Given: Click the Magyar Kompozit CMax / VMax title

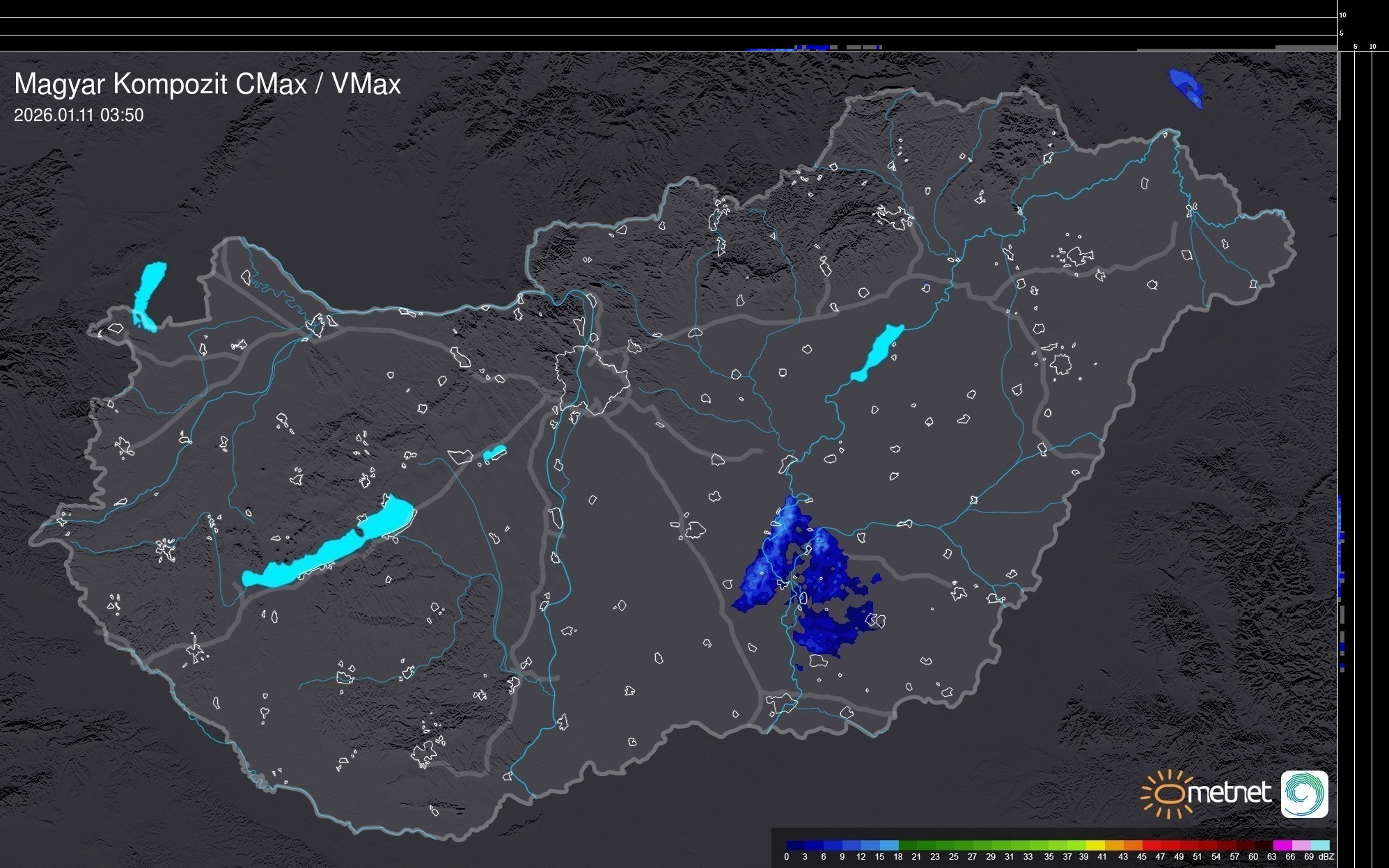Looking at the screenshot, I should tap(207, 84).
